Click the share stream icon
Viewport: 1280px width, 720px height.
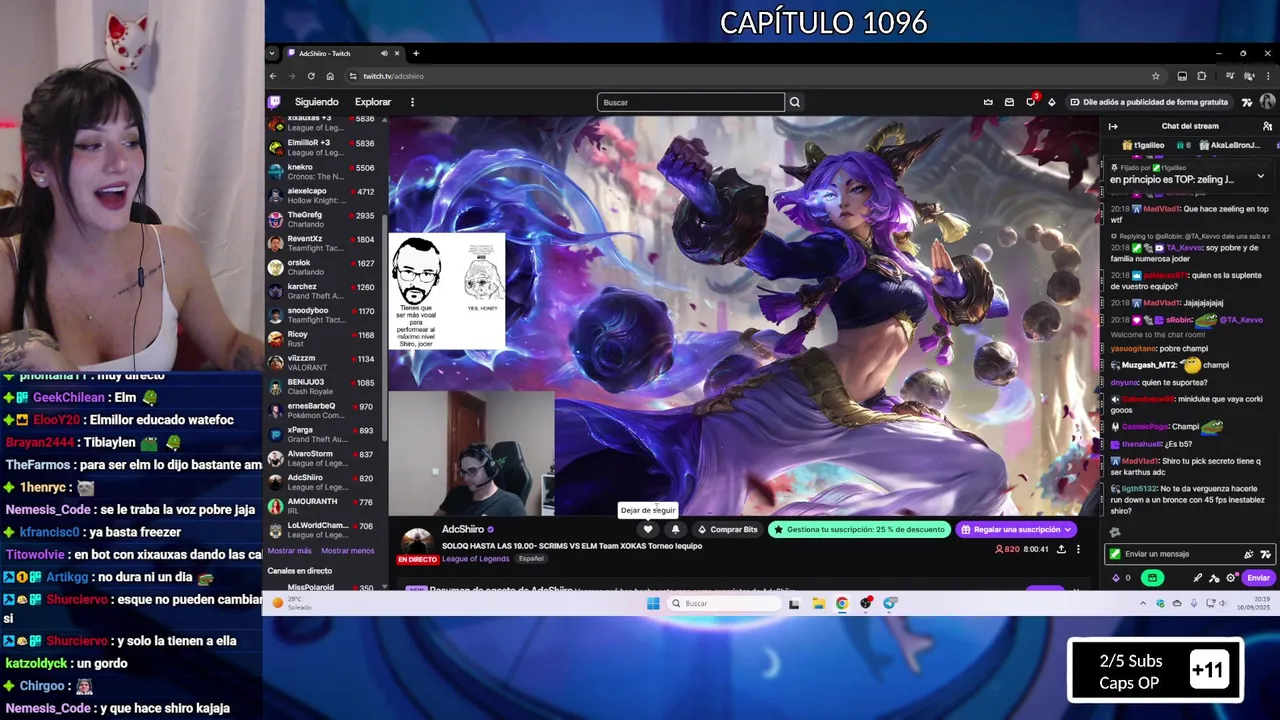1061,549
